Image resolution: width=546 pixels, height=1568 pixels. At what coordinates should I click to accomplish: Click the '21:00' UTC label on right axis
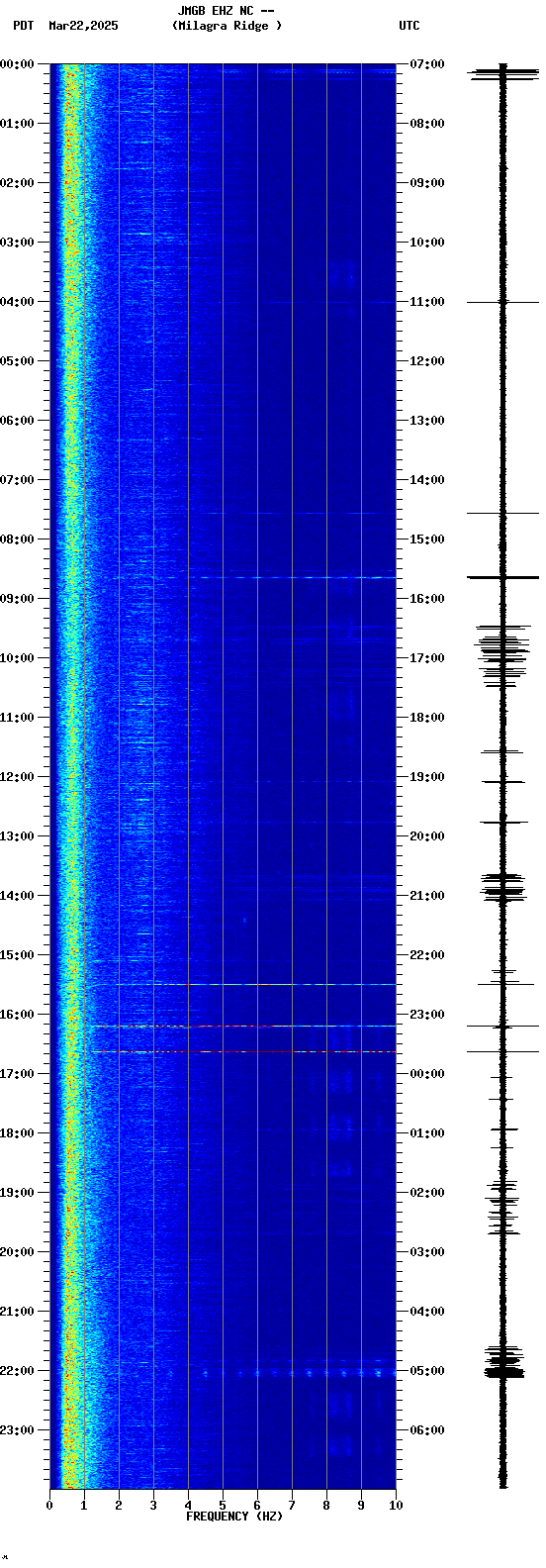point(426,896)
